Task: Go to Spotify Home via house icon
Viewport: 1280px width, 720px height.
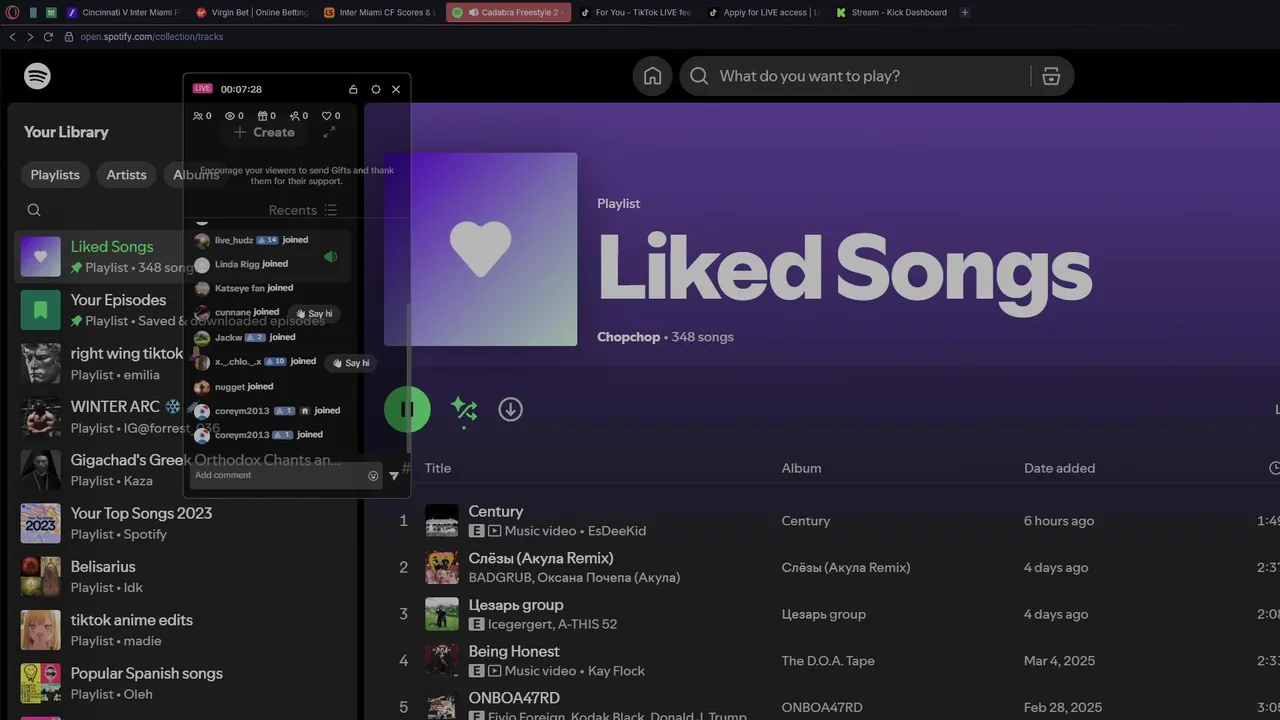Action: pyautogui.click(x=652, y=76)
